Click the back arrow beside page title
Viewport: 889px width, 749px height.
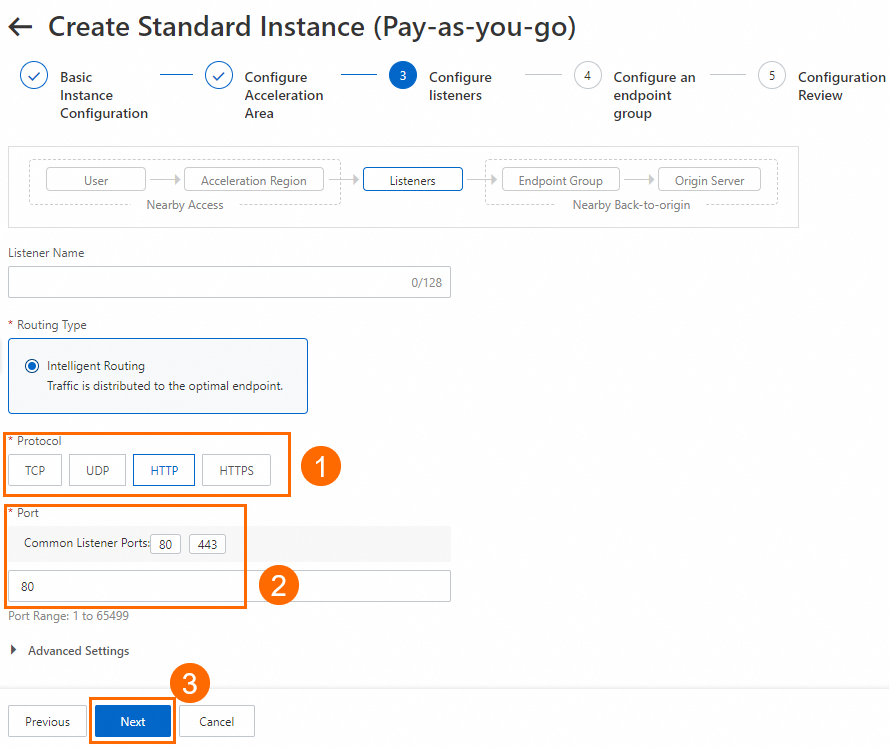pos(20,28)
